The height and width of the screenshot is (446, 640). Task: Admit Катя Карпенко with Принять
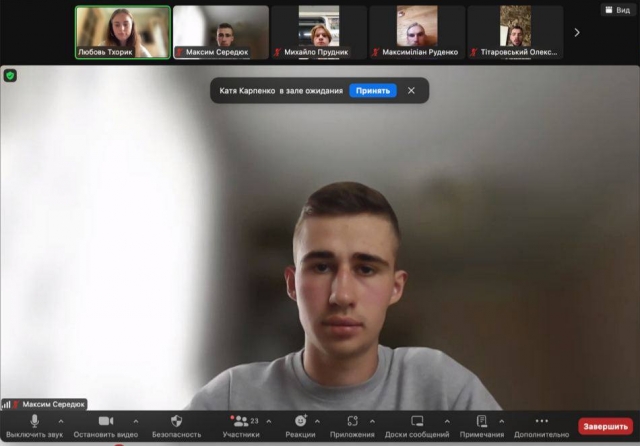[x=373, y=91]
